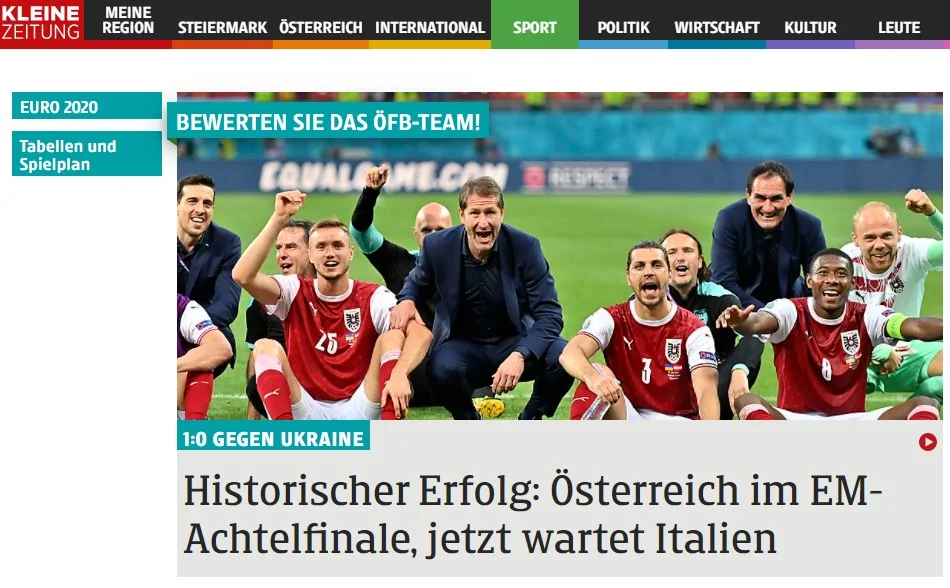The height and width of the screenshot is (588, 950).
Task: Open Tabellen und Spielplan sidebar link
Action: (87, 154)
